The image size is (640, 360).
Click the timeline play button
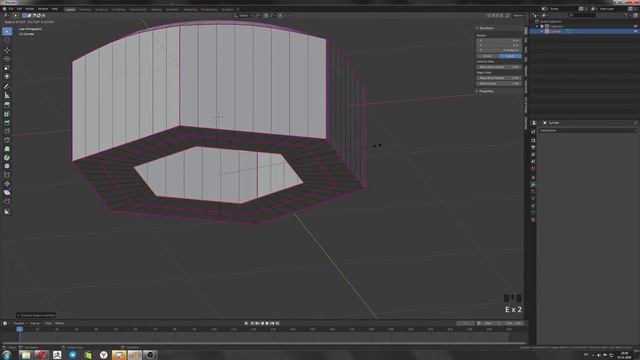267,323
